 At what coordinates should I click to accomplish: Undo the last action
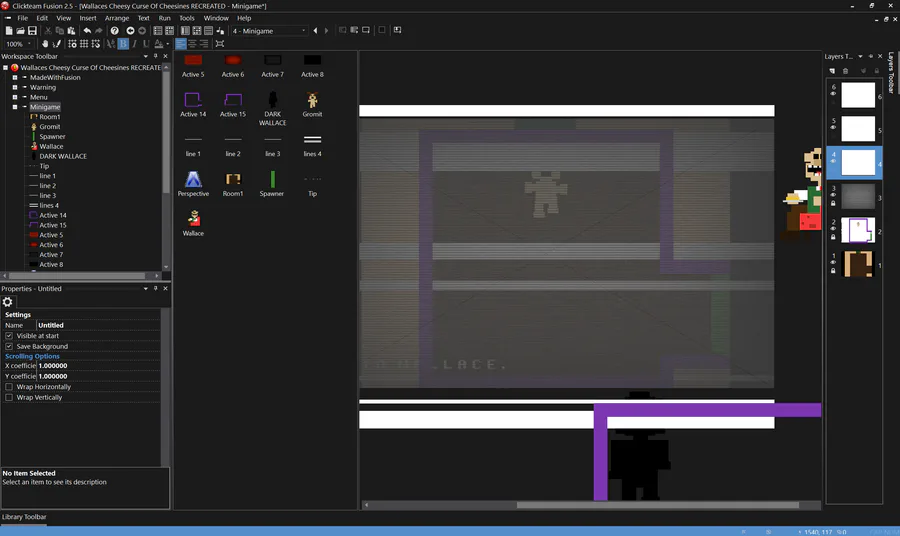click(x=87, y=30)
